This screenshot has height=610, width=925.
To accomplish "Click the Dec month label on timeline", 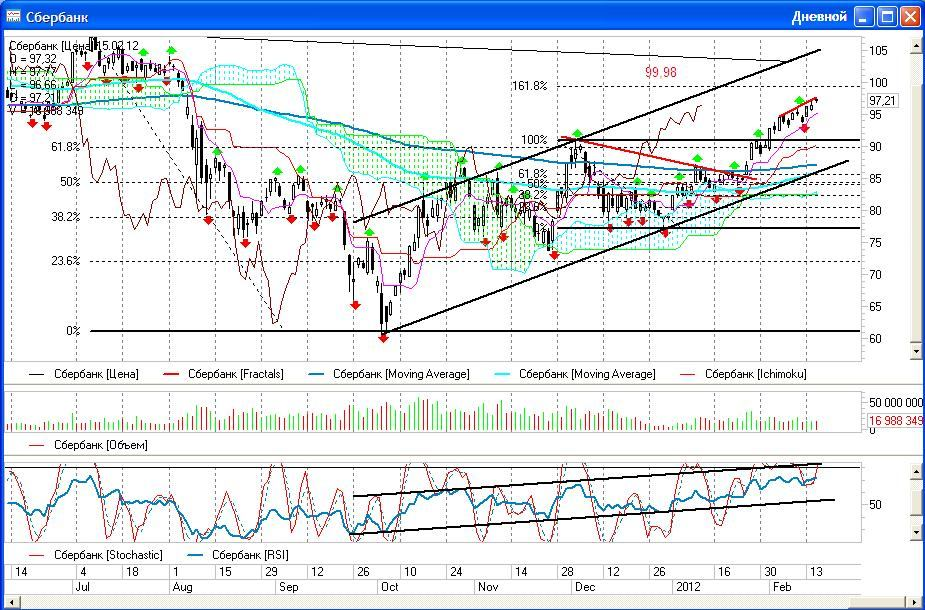I will point(585,588).
